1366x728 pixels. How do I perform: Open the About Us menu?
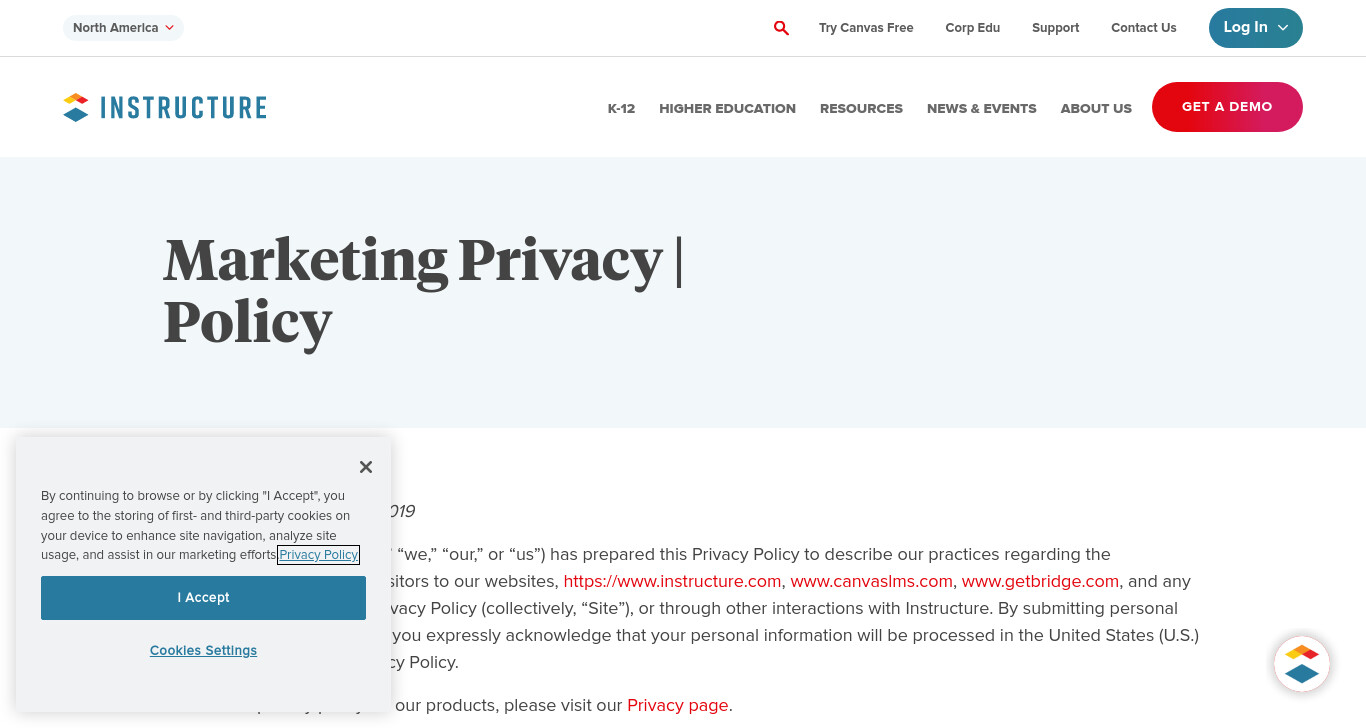(1096, 108)
